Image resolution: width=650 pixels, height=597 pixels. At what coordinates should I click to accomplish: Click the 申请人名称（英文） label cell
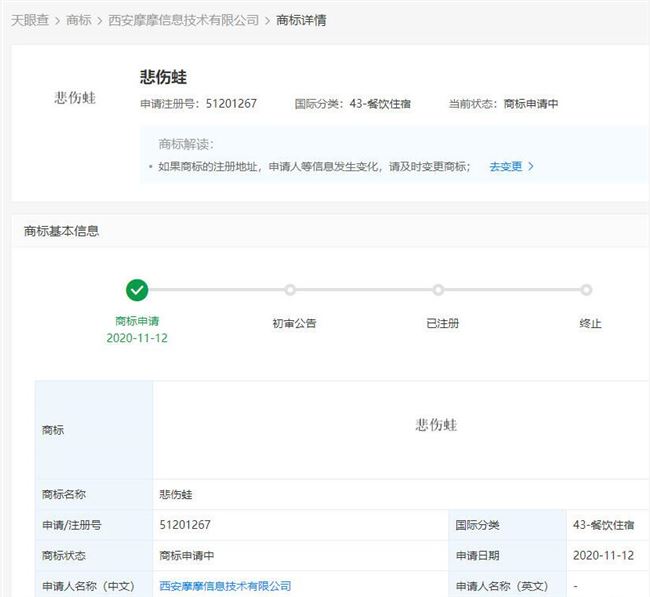point(507,586)
